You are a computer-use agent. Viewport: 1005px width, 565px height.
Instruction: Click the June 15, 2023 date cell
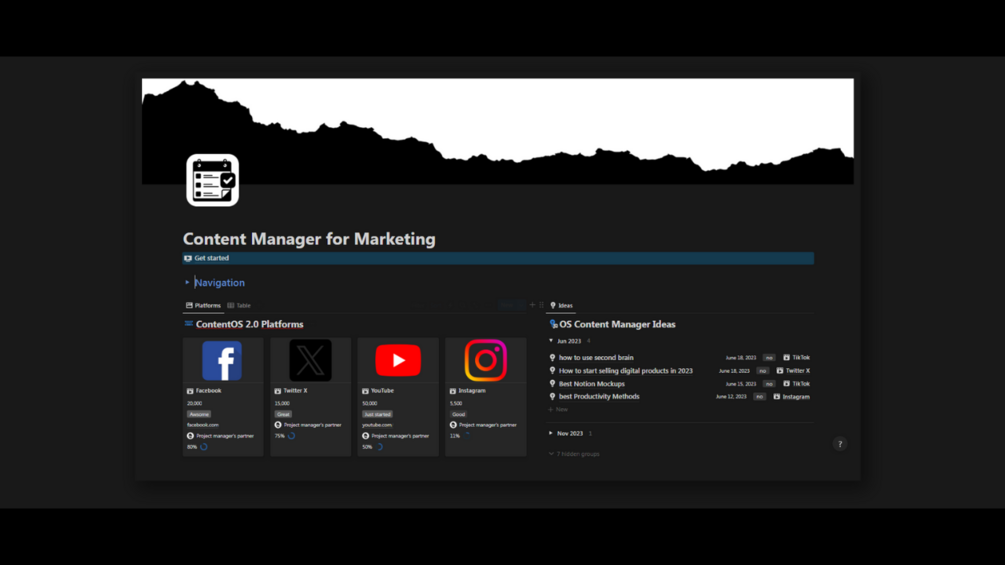(x=741, y=384)
